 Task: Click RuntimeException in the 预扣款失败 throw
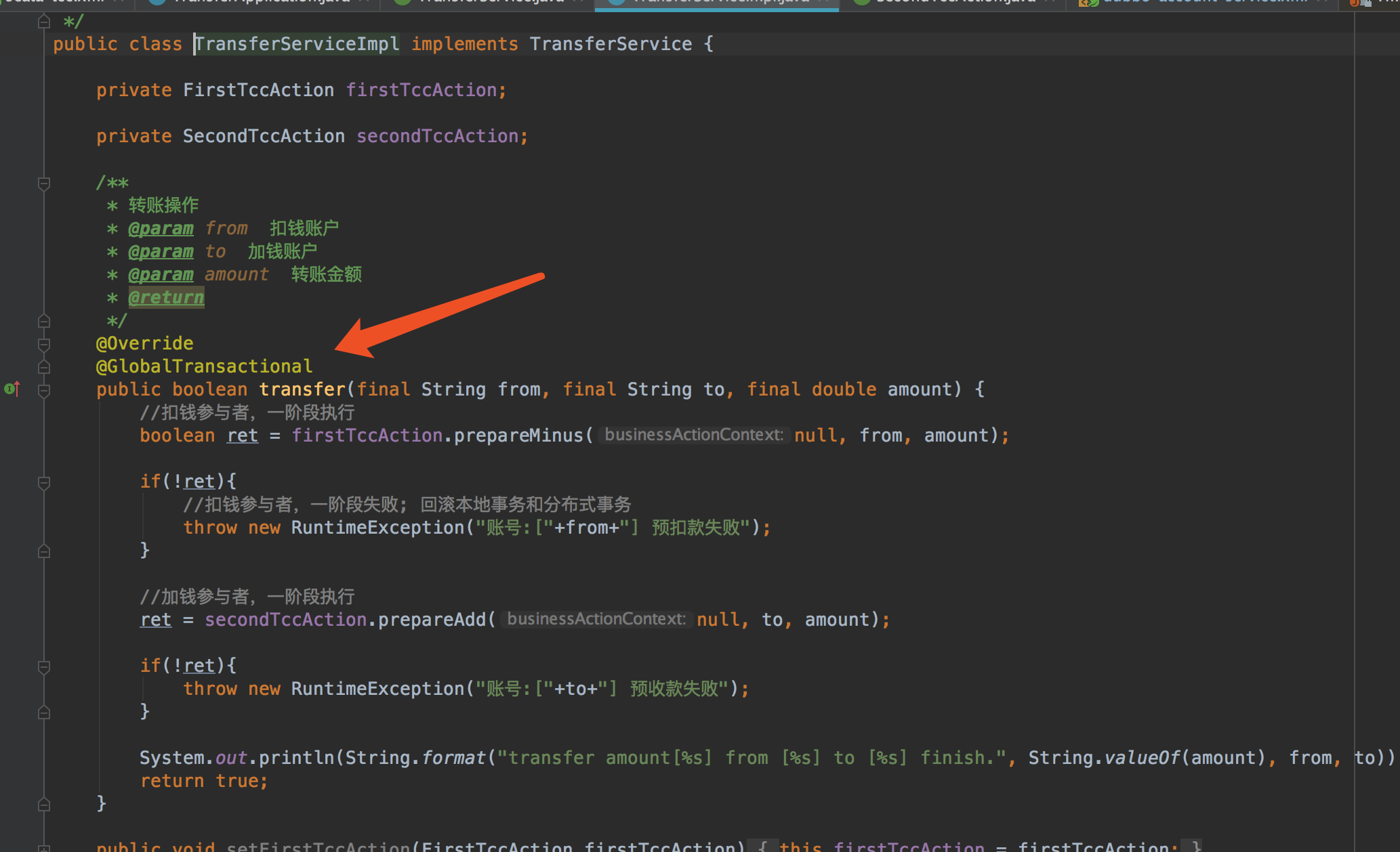click(377, 528)
